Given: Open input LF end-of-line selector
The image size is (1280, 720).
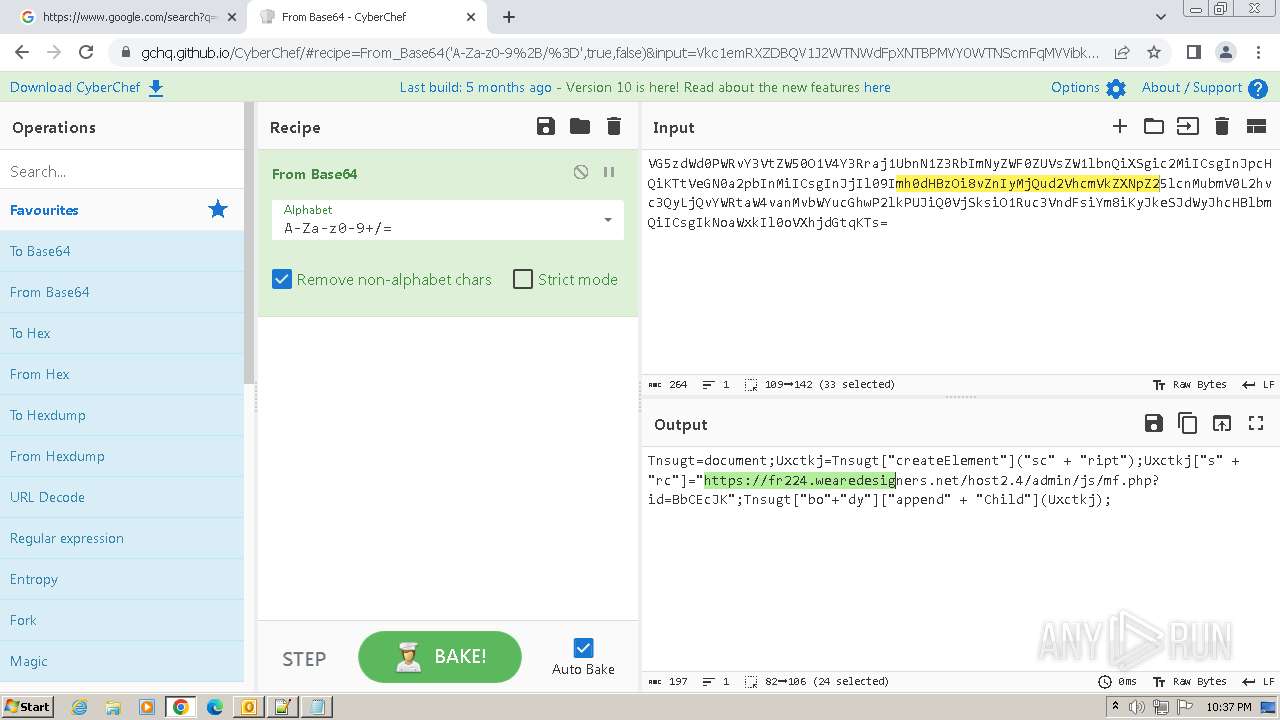Looking at the screenshot, I should tap(1258, 384).
